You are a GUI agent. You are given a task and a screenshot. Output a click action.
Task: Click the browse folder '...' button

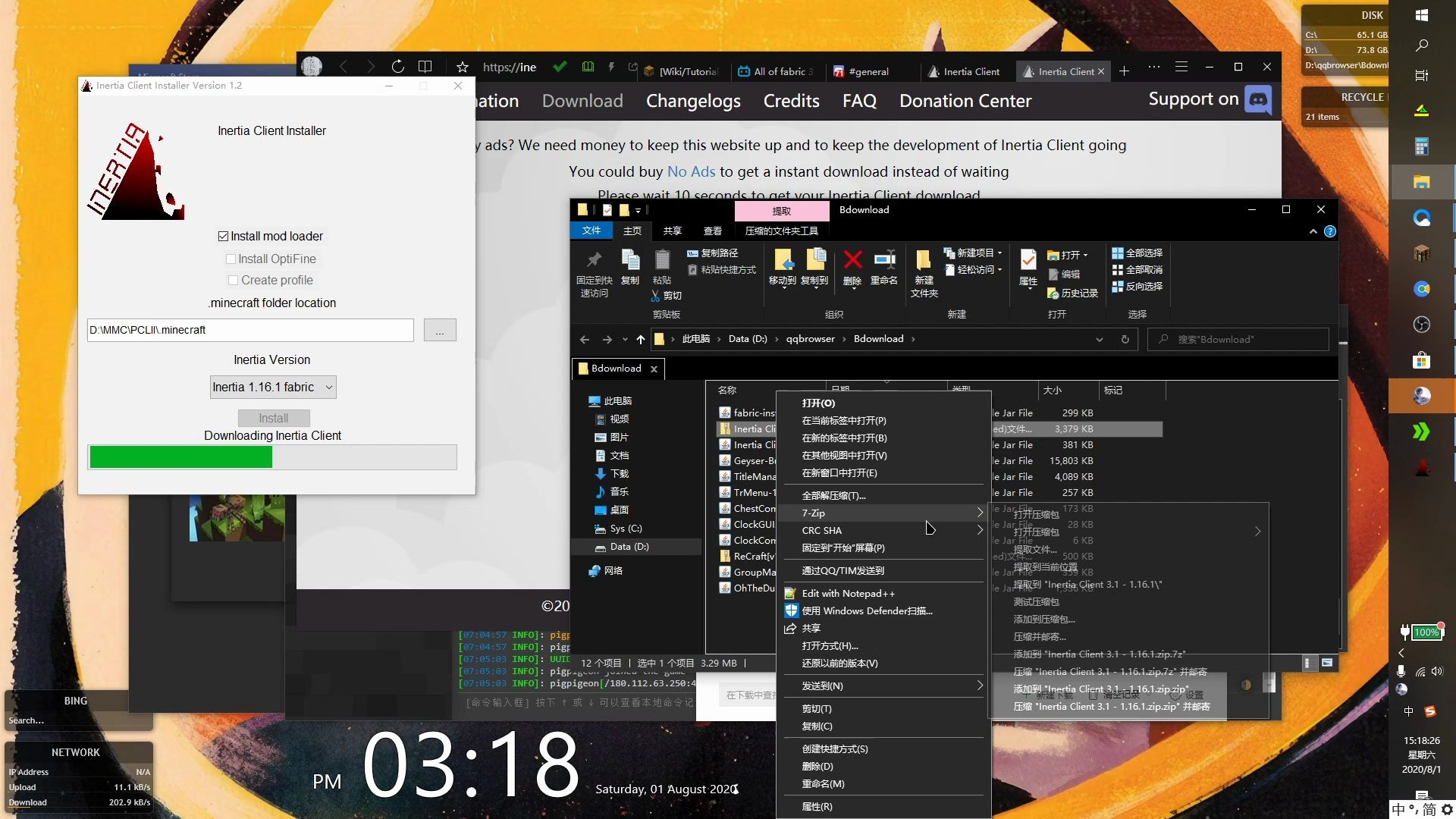(440, 330)
